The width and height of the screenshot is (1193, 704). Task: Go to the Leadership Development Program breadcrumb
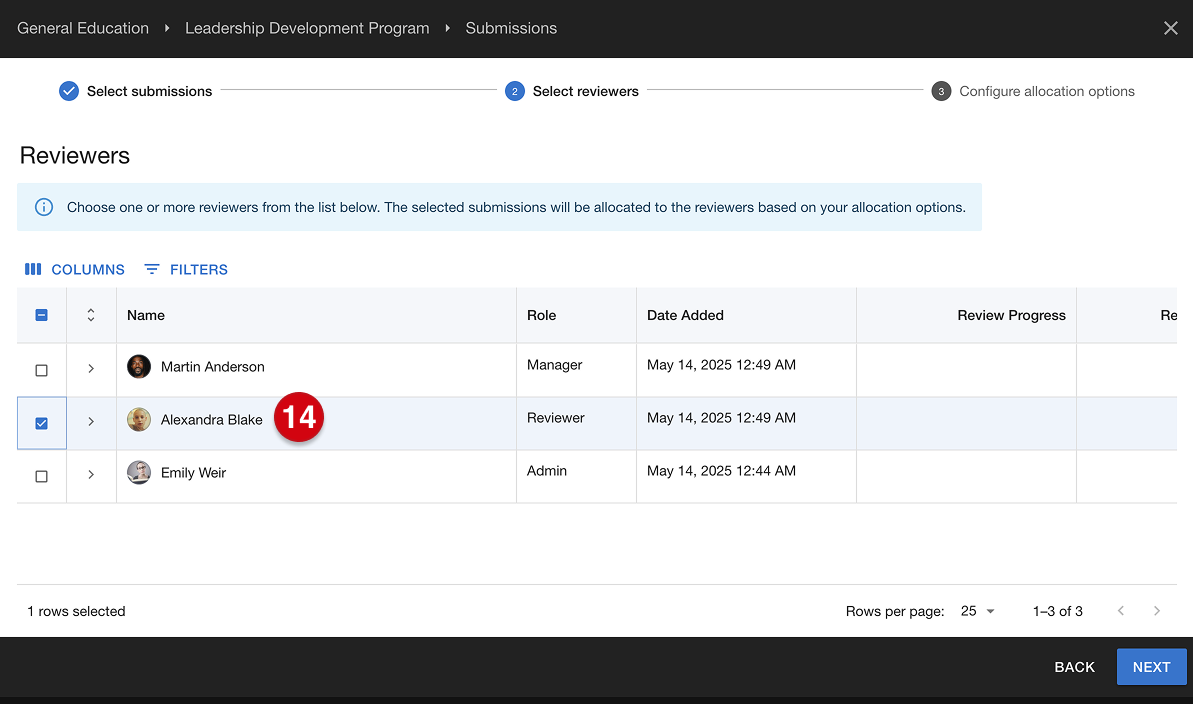click(307, 28)
